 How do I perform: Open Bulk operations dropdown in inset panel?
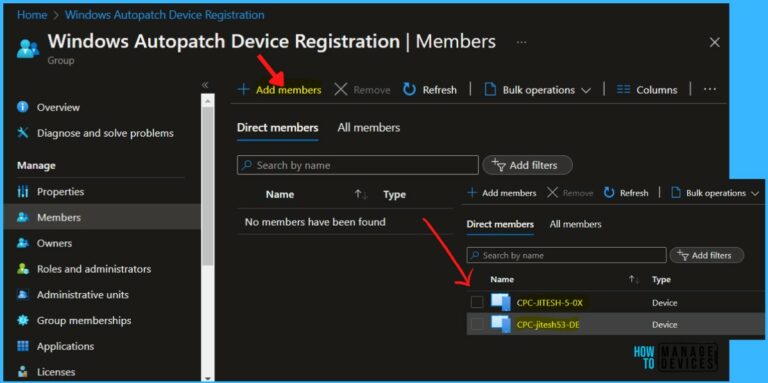pyautogui.click(x=715, y=193)
